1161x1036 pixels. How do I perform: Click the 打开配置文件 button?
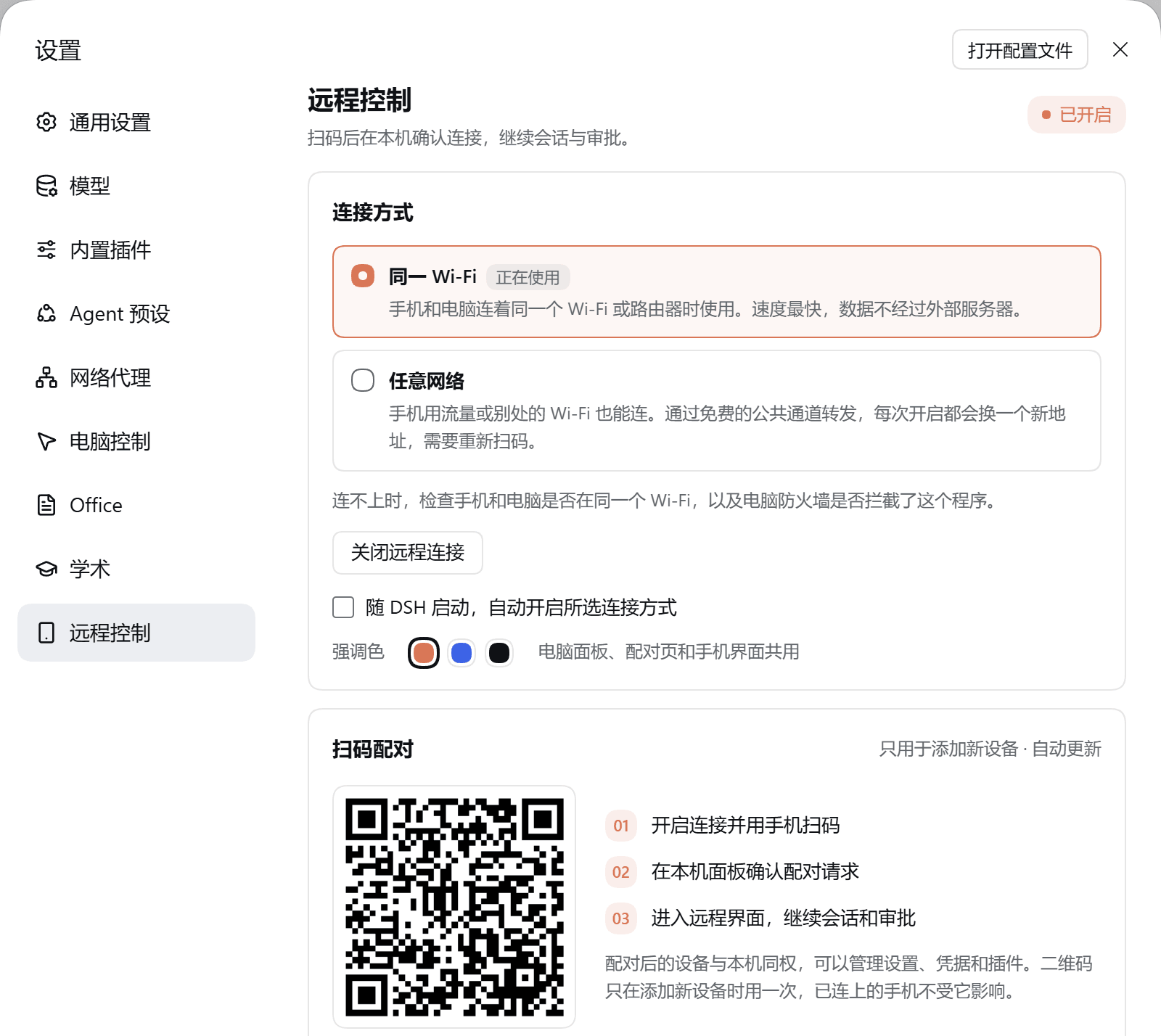pyautogui.click(x=1020, y=49)
